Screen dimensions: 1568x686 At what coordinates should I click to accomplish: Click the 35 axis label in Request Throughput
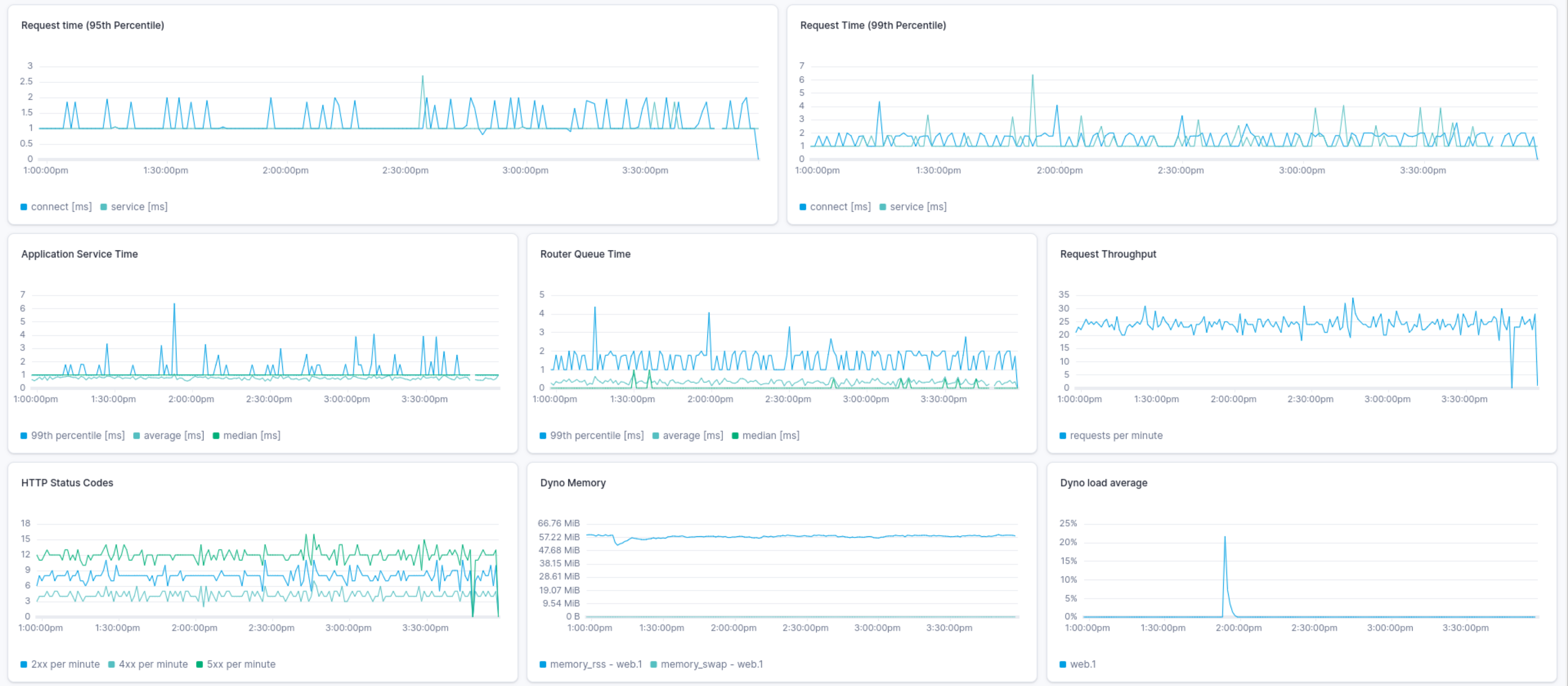(1064, 294)
